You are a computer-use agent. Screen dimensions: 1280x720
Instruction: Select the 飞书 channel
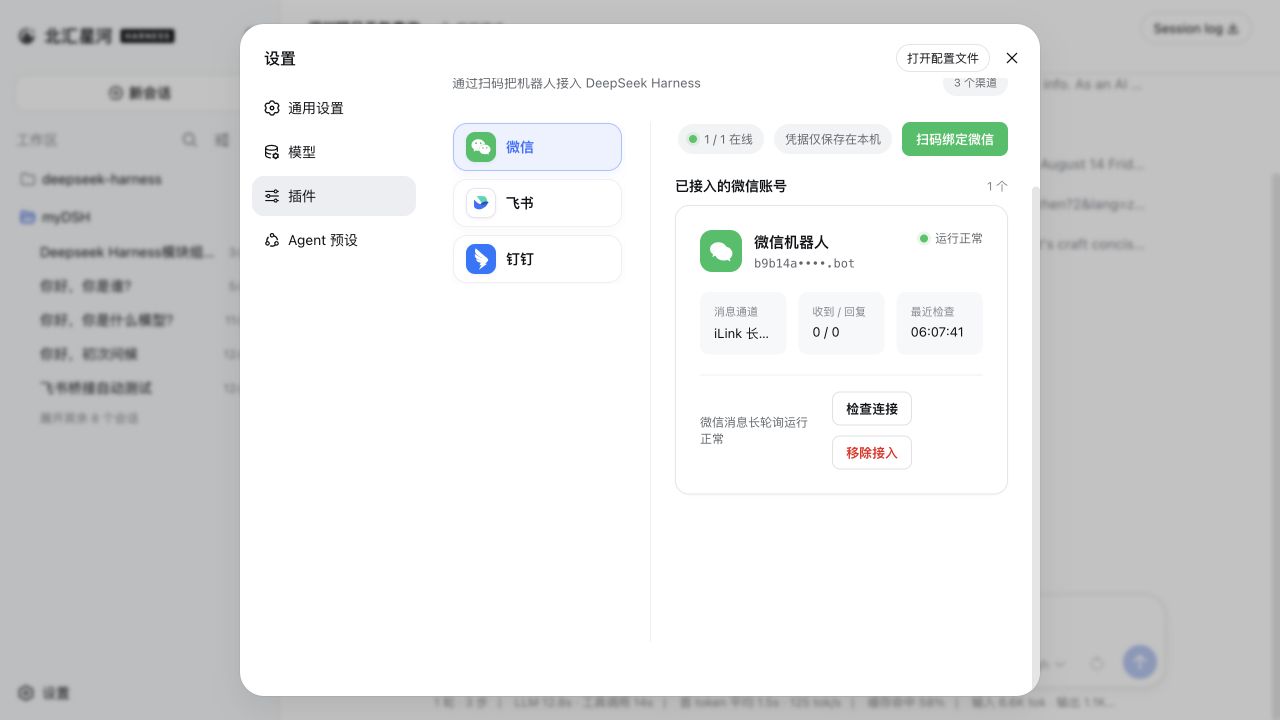[537, 203]
